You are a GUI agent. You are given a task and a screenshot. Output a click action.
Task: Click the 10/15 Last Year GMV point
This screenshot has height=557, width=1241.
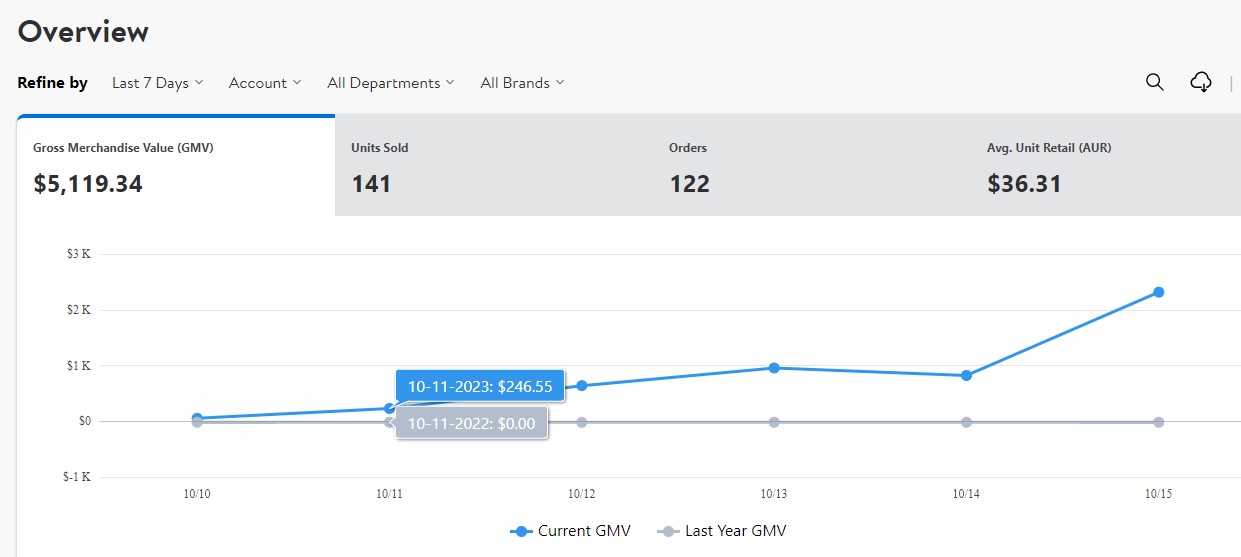(x=1158, y=422)
